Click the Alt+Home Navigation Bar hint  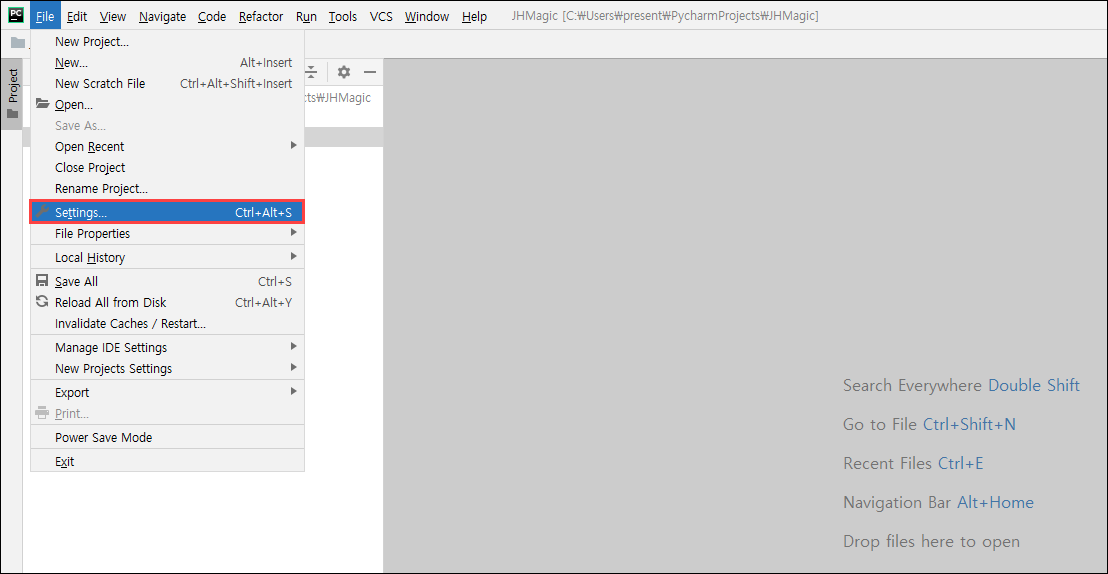[x=996, y=503]
